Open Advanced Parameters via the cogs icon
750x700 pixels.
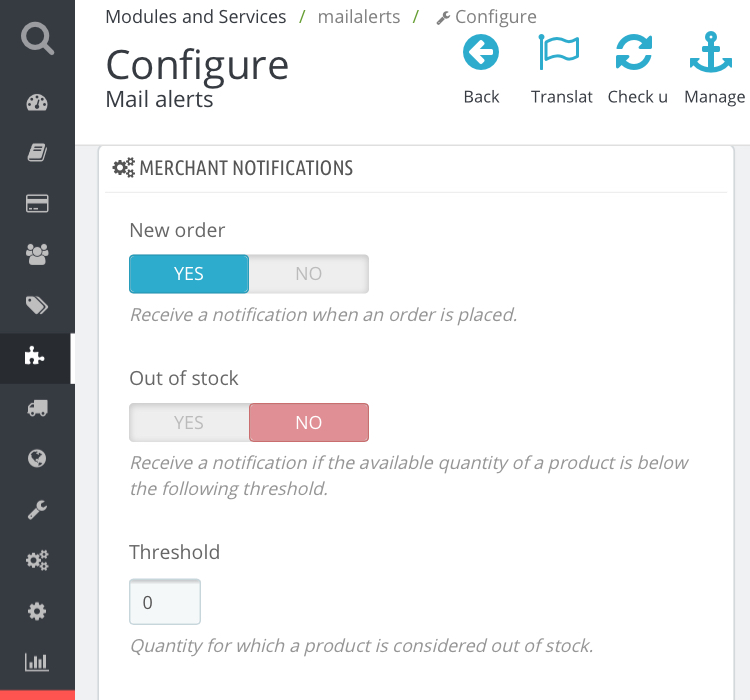point(37,560)
